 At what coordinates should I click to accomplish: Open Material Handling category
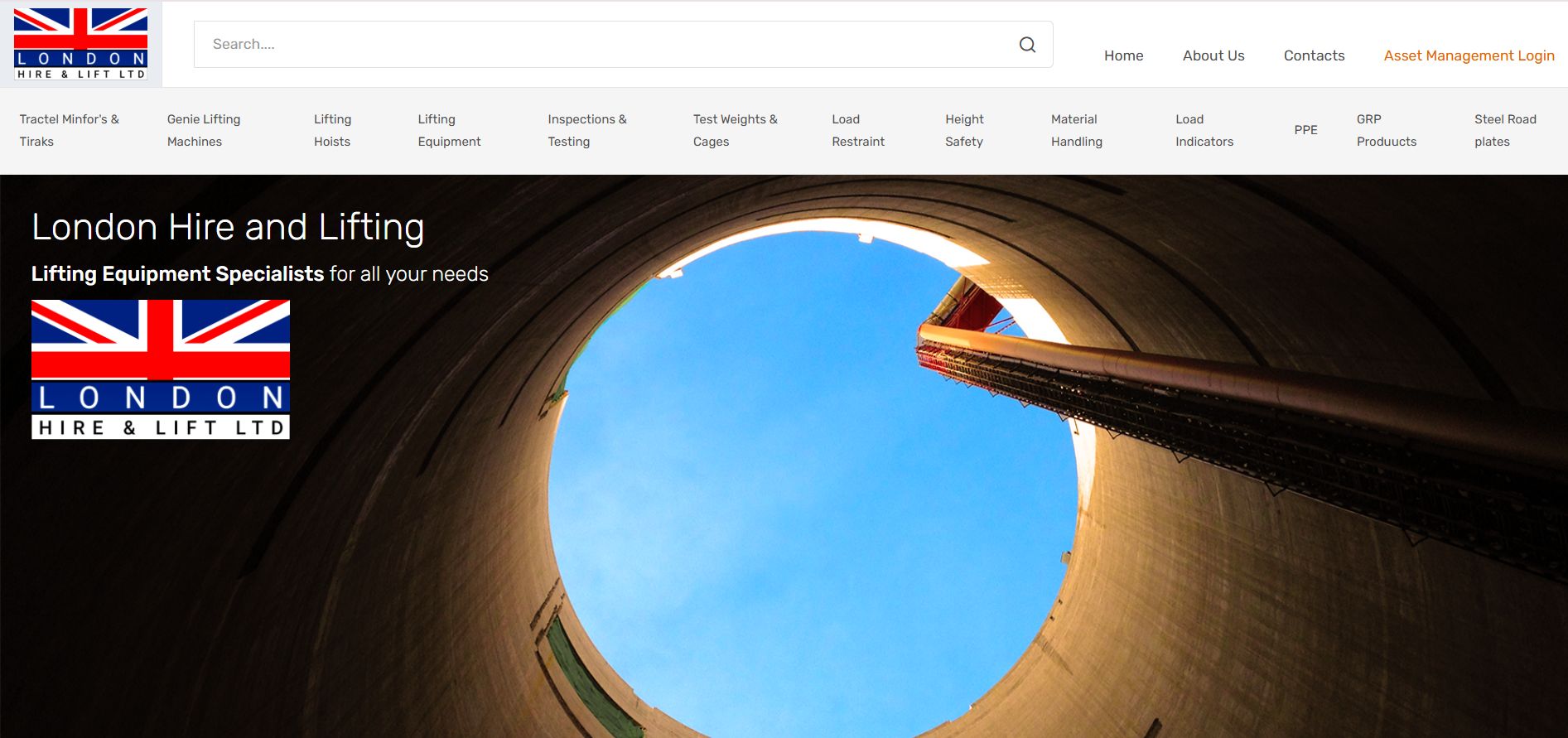[x=1076, y=130]
